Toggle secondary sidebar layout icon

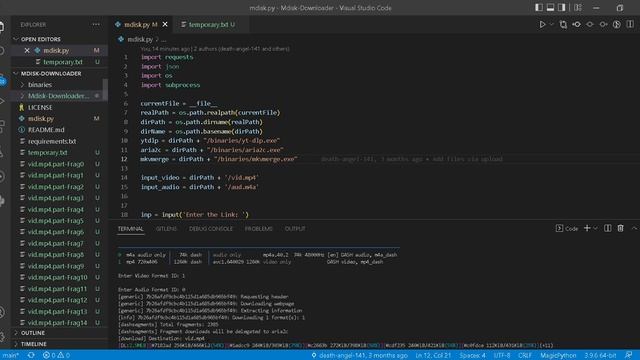click(562, 7)
